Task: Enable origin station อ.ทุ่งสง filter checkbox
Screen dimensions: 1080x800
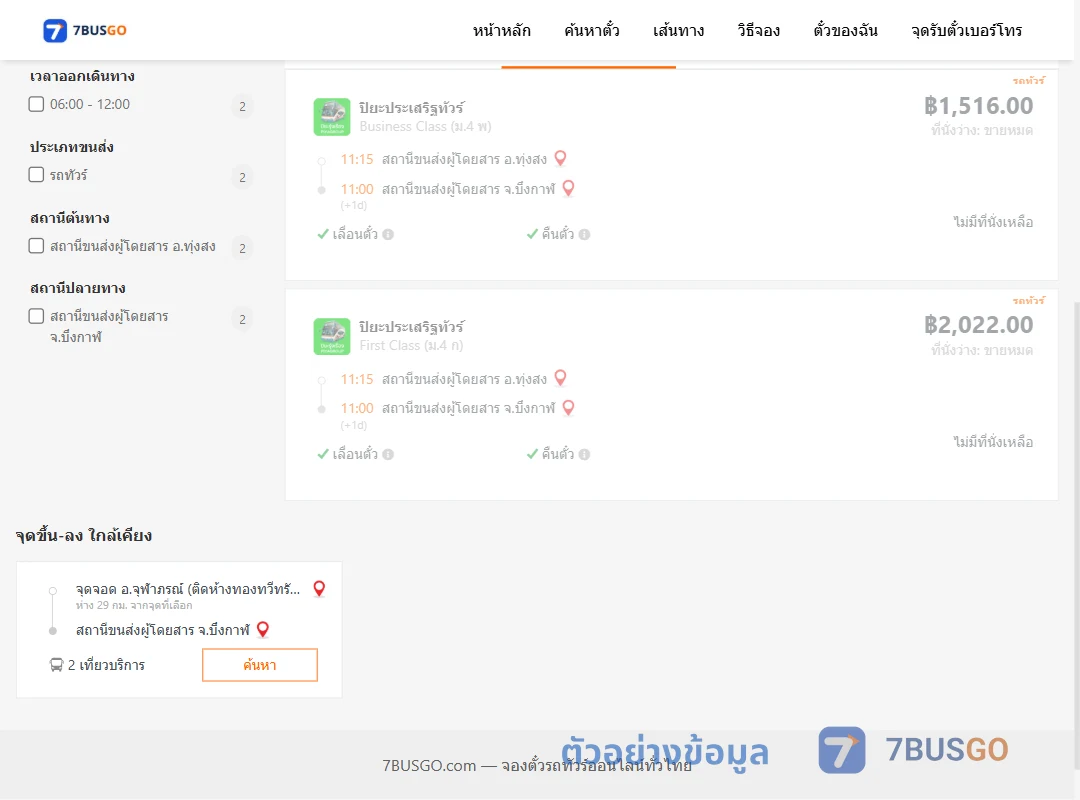Action: coord(37,245)
